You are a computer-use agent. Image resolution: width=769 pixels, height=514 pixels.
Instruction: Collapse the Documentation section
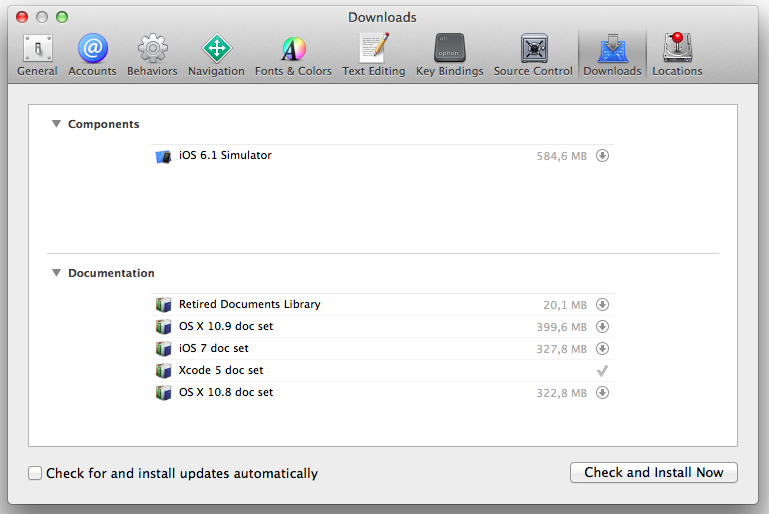click(x=56, y=273)
